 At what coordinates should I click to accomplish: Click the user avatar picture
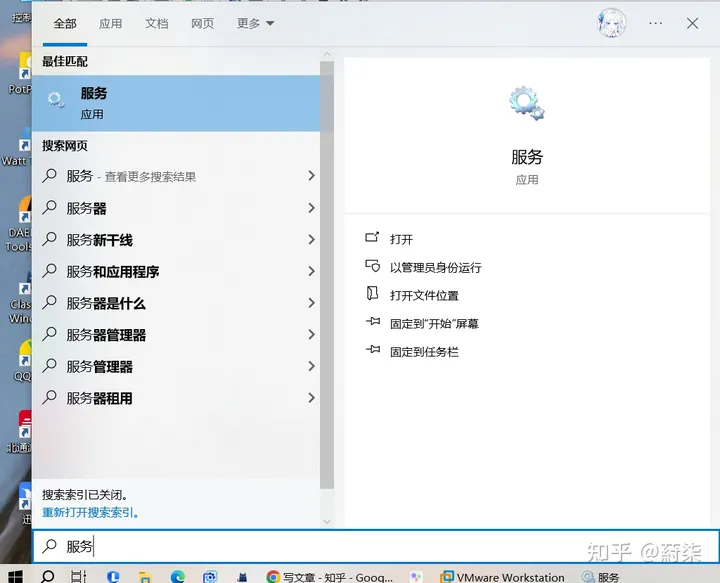(x=612, y=23)
